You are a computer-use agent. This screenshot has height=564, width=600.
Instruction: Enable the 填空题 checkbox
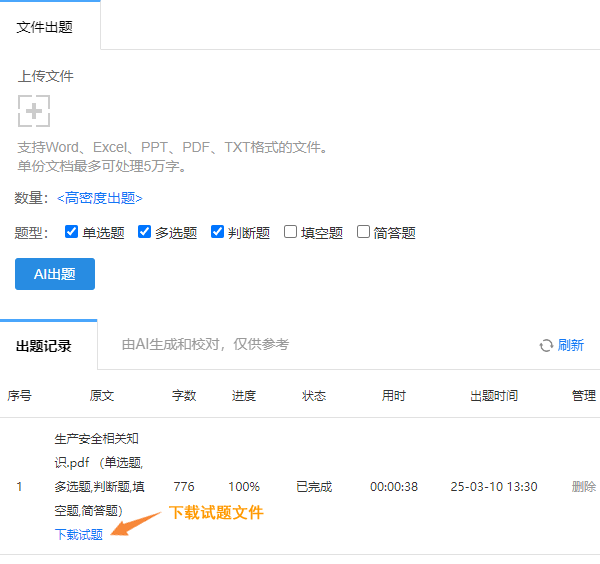[x=291, y=232]
